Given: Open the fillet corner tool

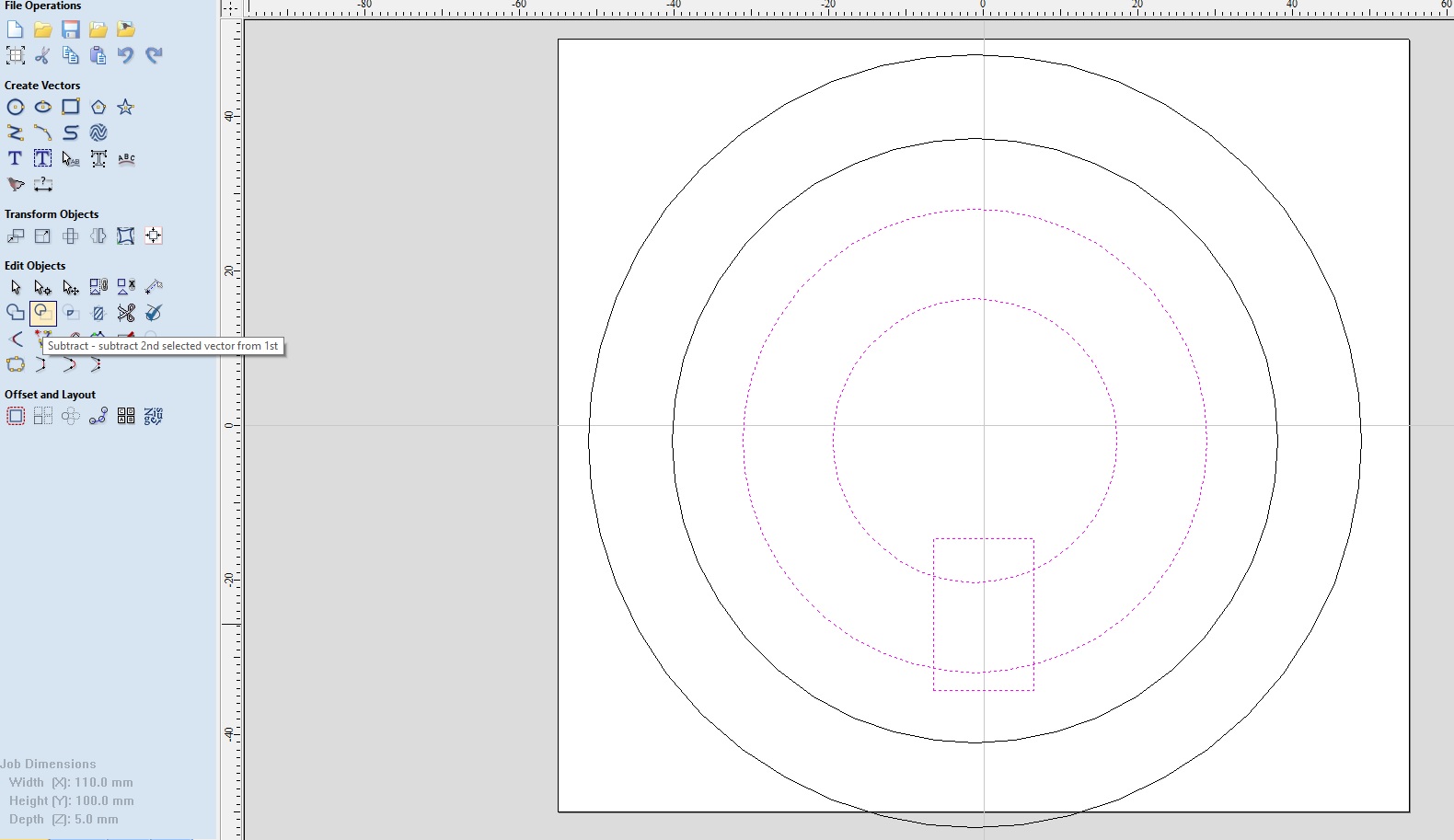Looking at the screenshot, I should pyautogui.click(x=15, y=339).
